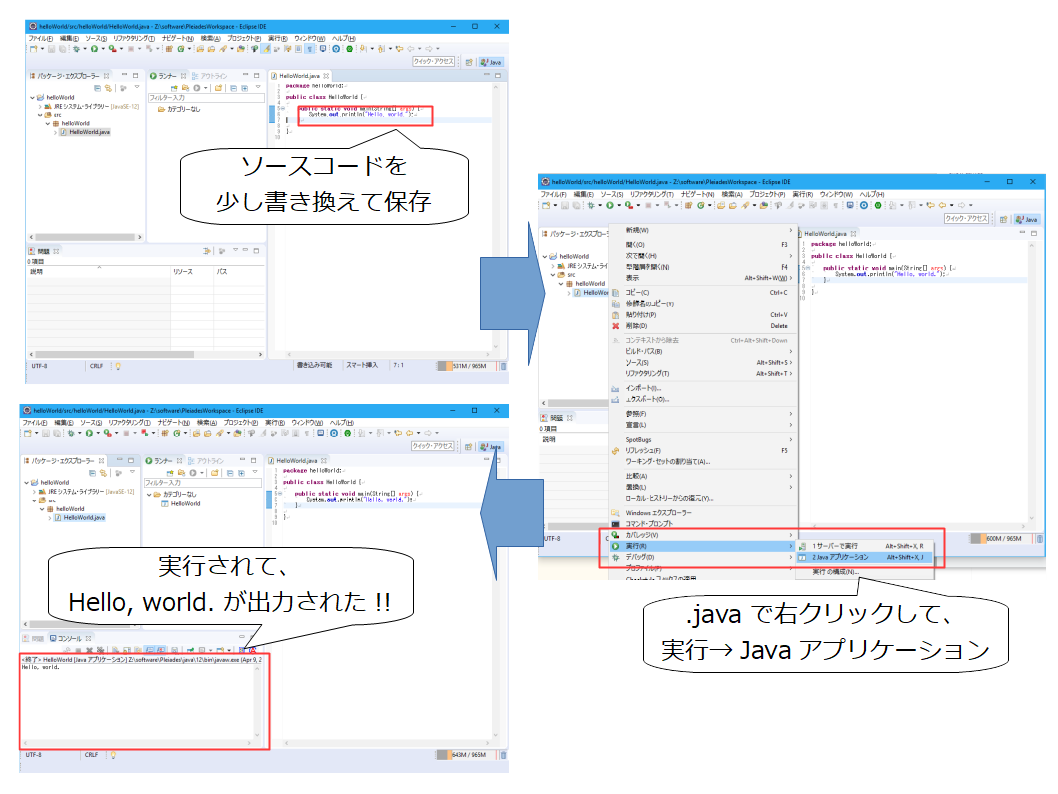Click garbage collector trash icon in top-left window
This screenshot has height=794, width=1058.
[x=503, y=366]
